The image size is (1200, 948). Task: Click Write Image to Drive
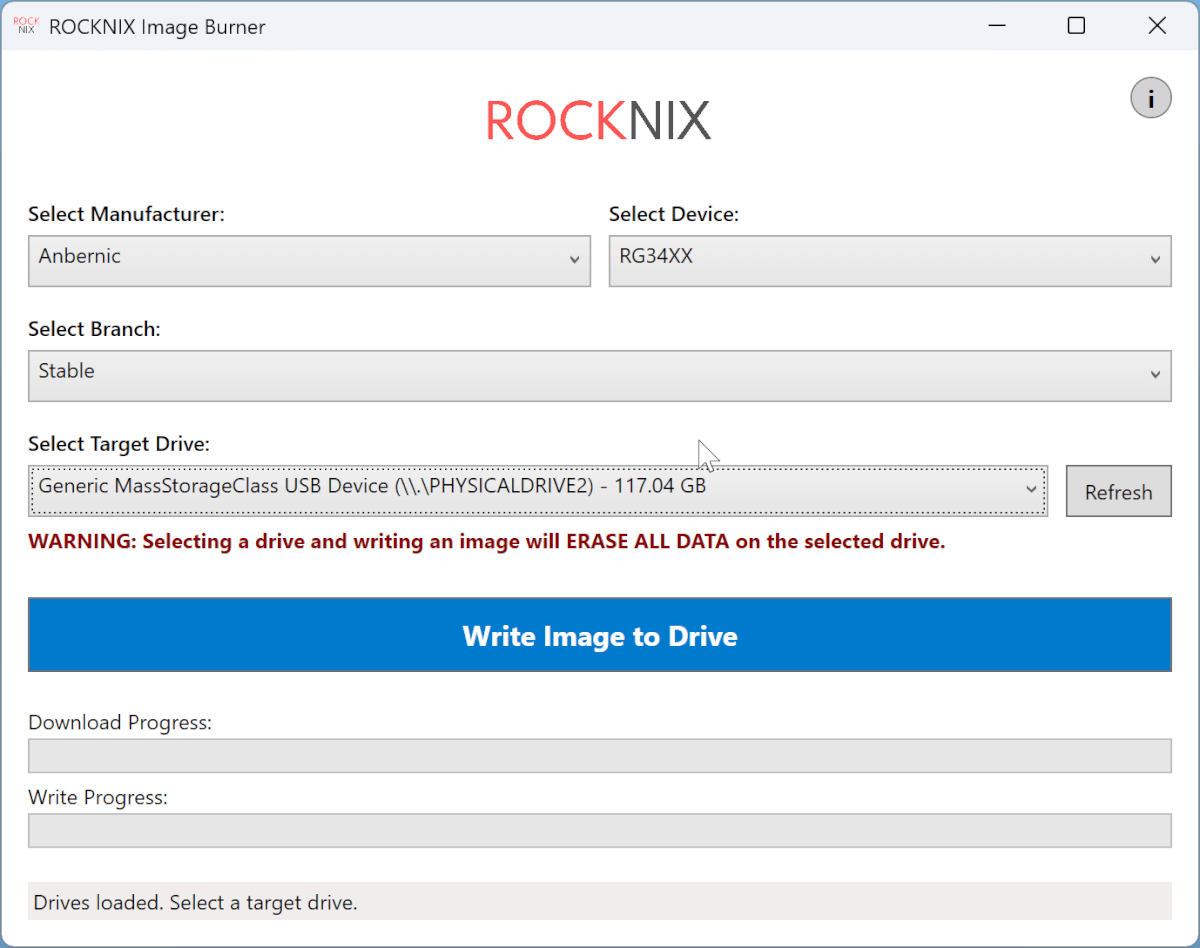point(599,634)
